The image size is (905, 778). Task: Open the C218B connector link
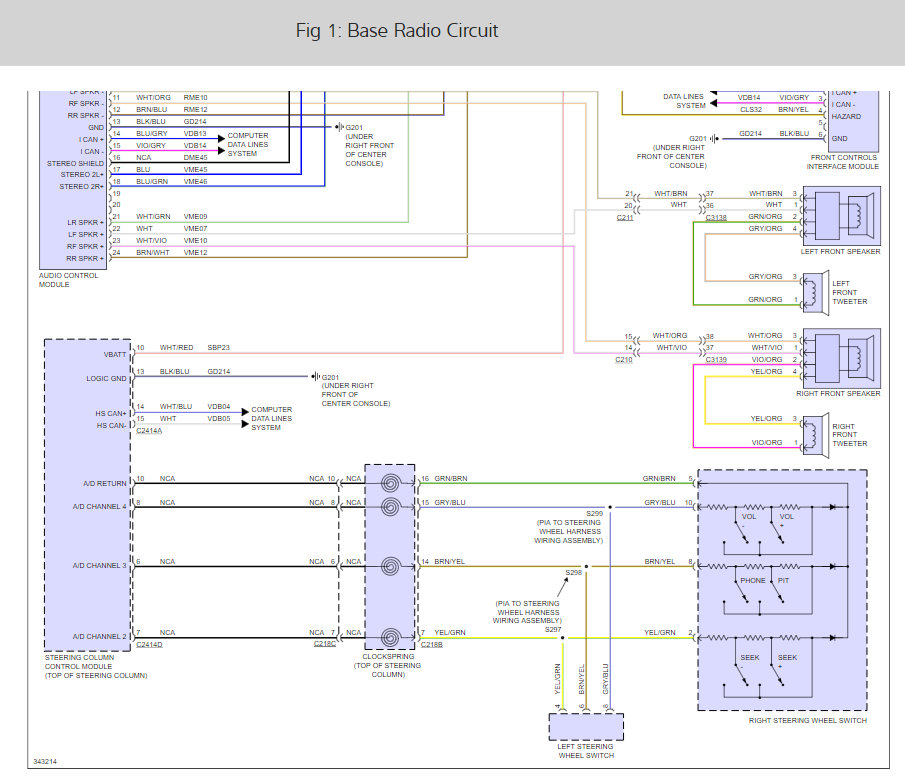[x=432, y=645]
